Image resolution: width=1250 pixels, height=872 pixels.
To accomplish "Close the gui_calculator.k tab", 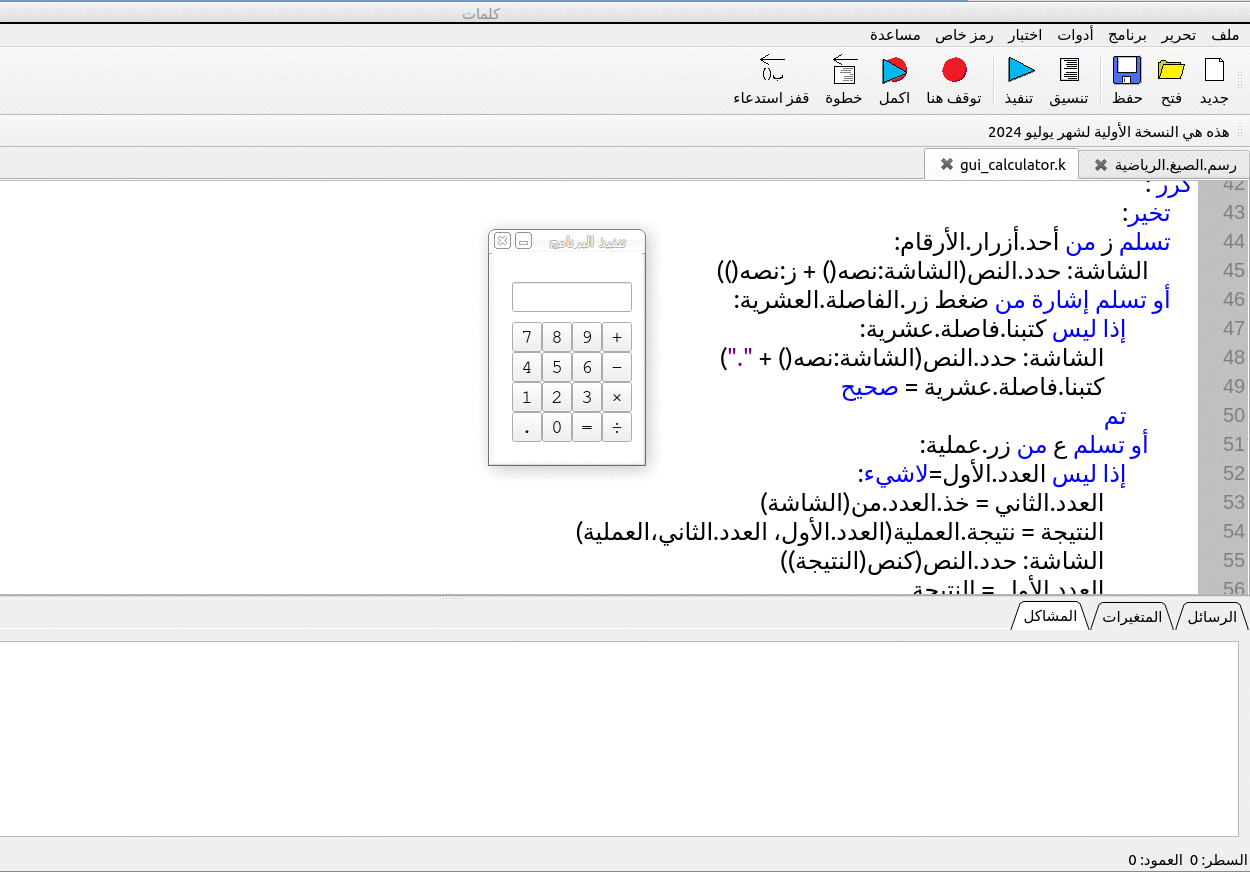I will click(x=946, y=164).
